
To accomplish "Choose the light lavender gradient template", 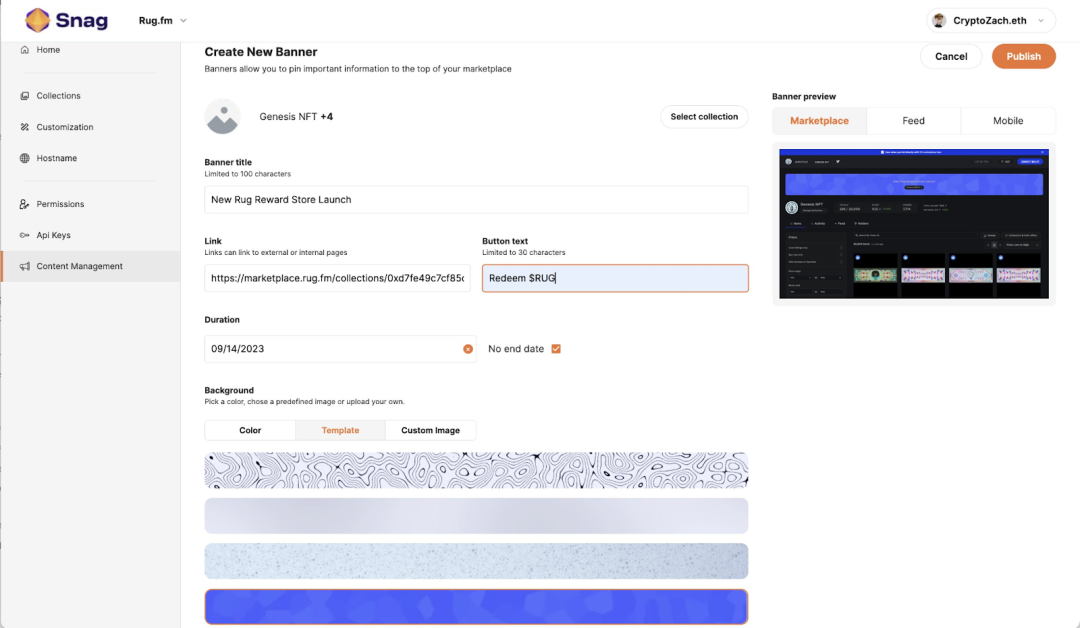I will click(476, 516).
